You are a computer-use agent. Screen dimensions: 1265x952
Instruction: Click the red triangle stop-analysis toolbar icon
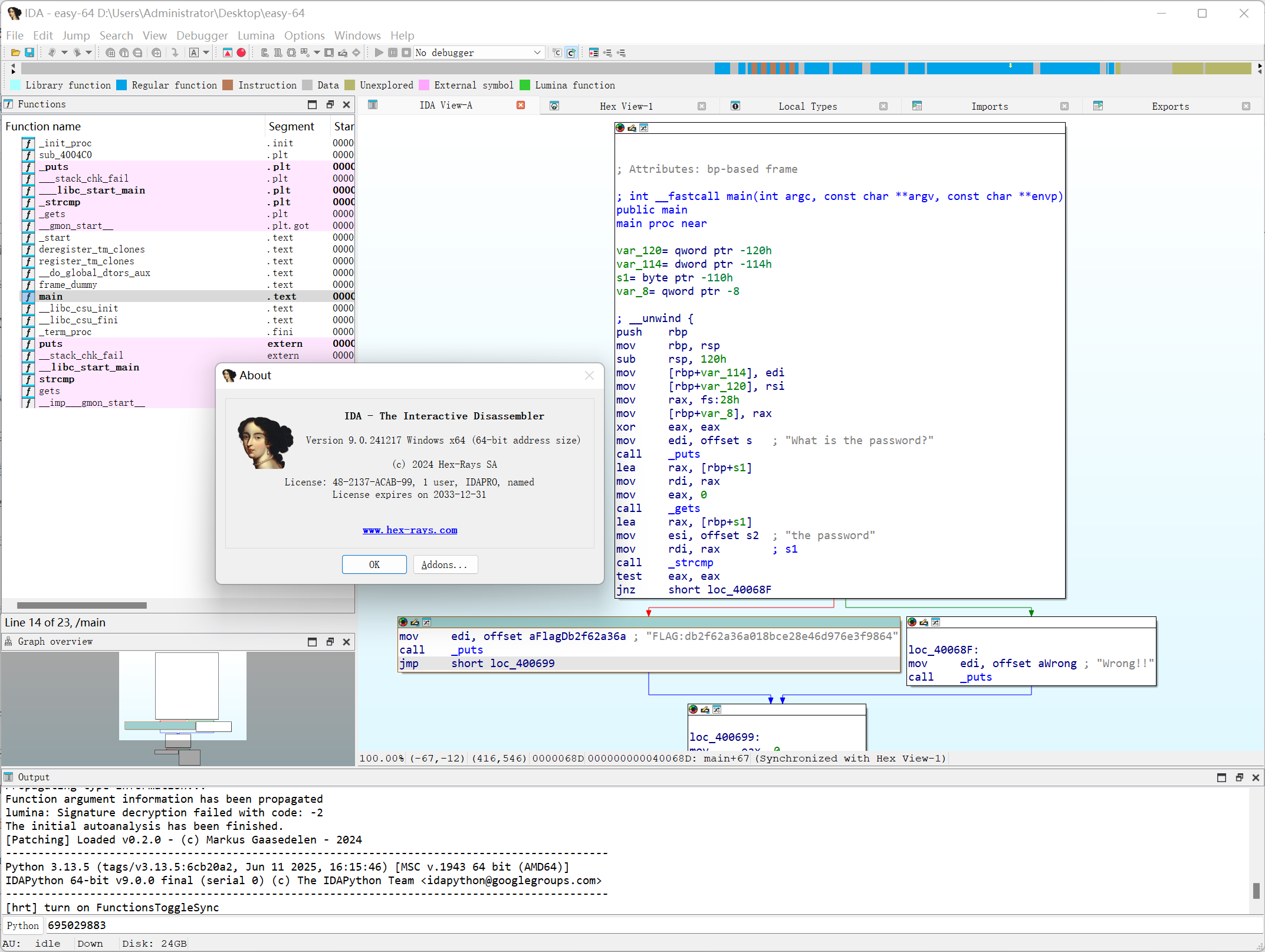coord(228,52)
